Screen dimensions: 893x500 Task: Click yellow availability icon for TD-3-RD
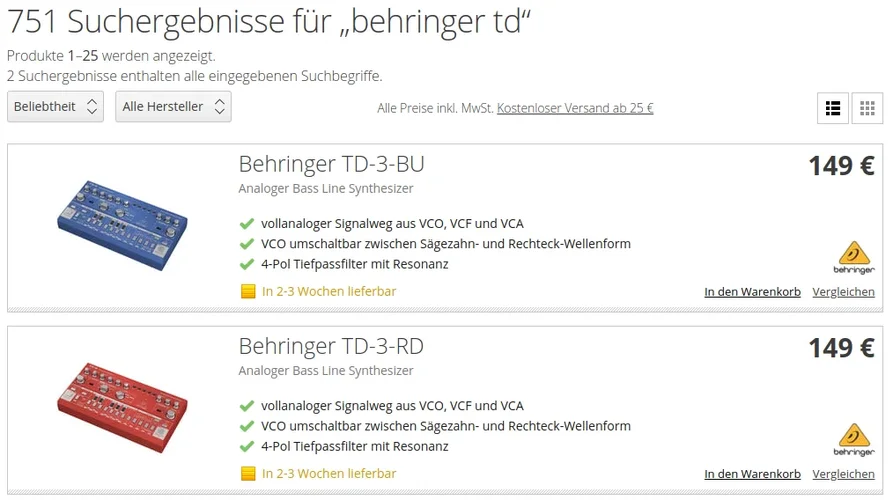coord(248,474)
